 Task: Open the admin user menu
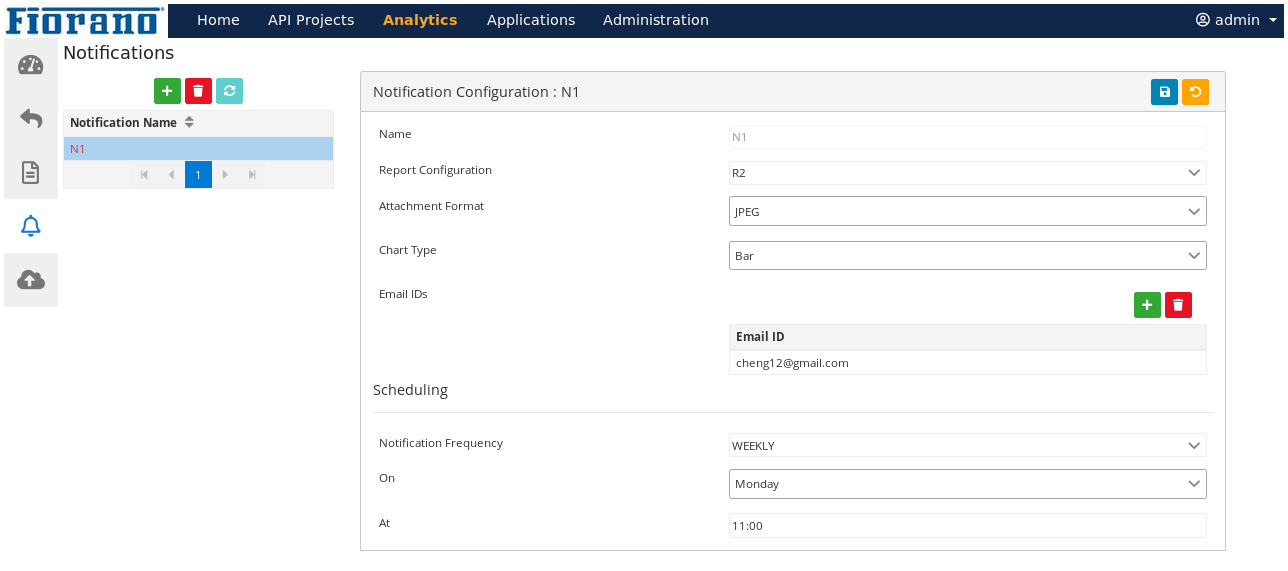pyautogui.click(x=1237, y=20)
